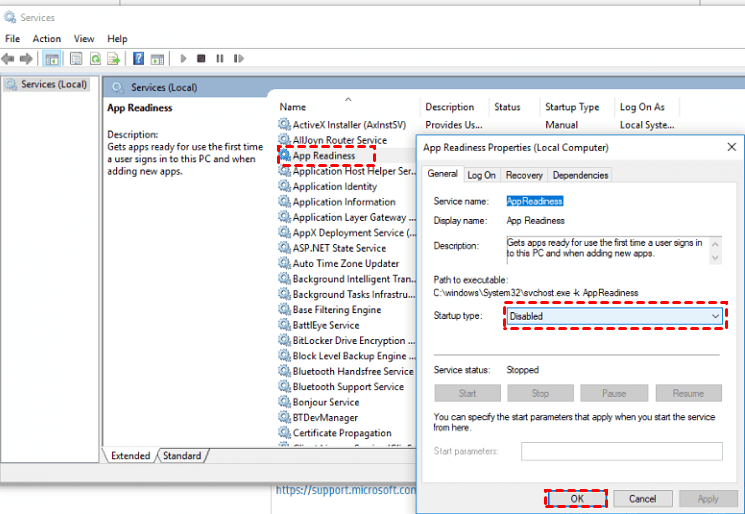
Task: Click the Pause service button
Action: pos(614,393)
